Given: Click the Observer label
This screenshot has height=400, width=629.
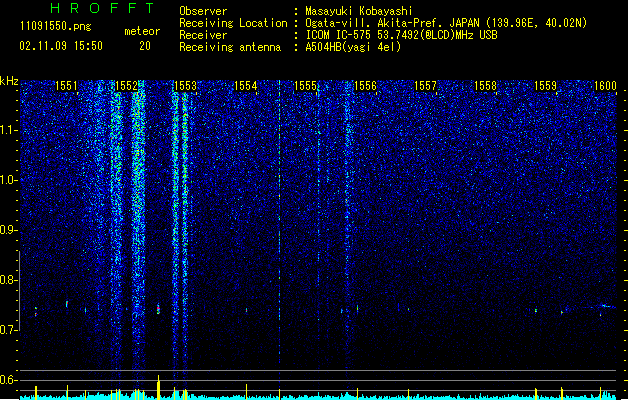Looking at the screenshot, I should click(203, 11).
